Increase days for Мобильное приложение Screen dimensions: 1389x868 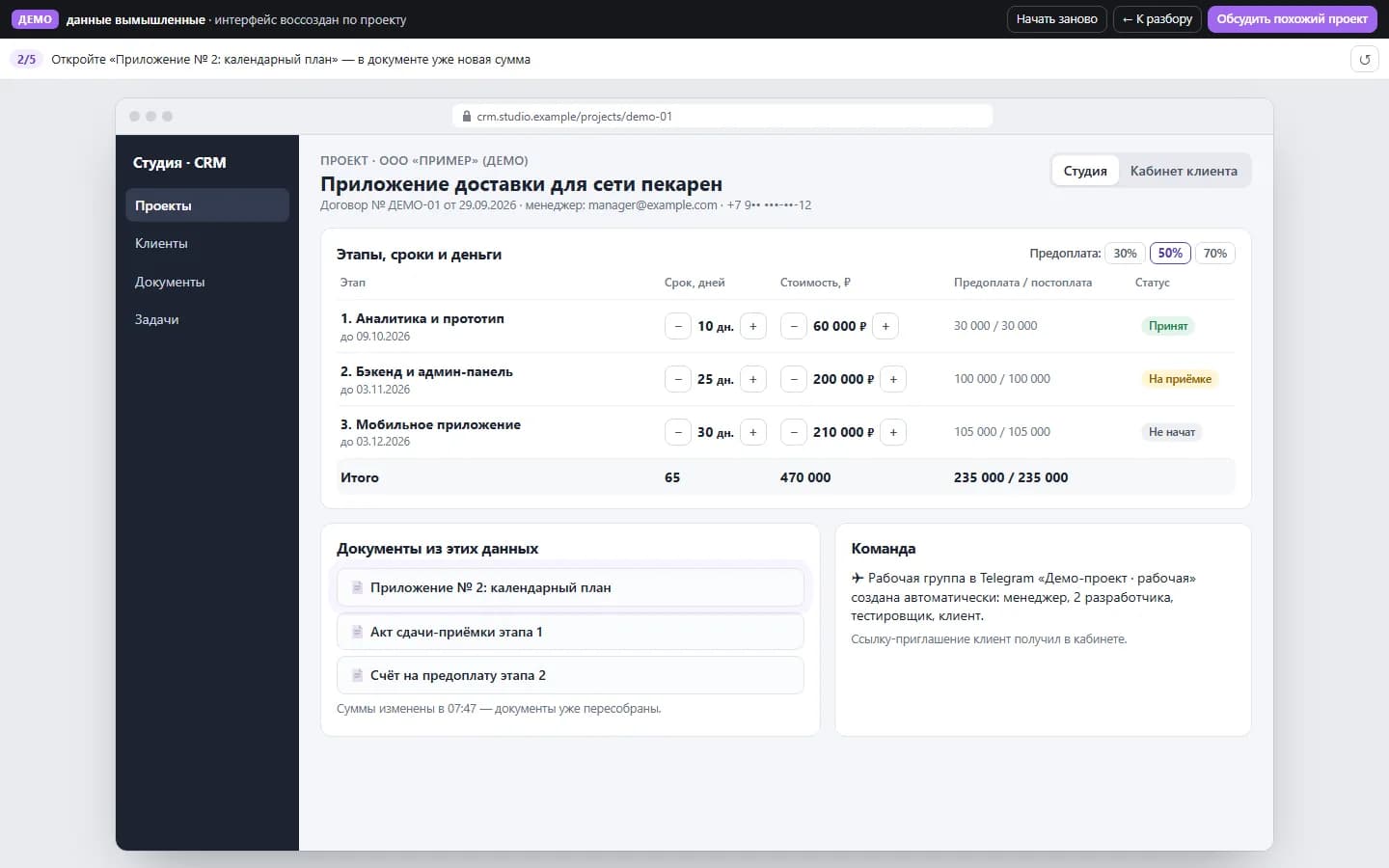[753, 432]
